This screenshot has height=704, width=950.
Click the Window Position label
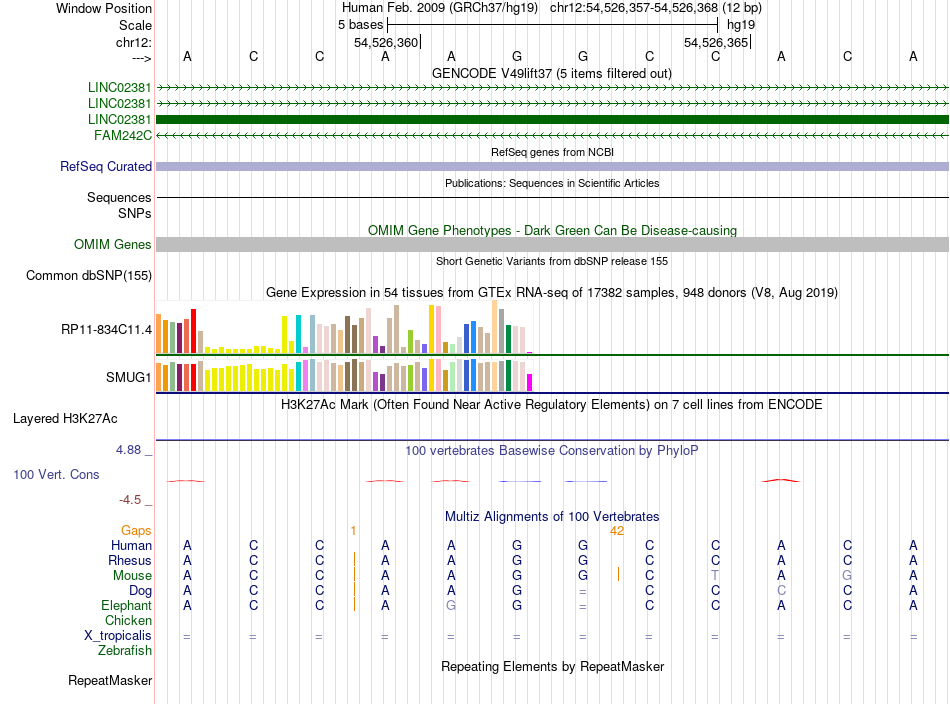(104, 8)
